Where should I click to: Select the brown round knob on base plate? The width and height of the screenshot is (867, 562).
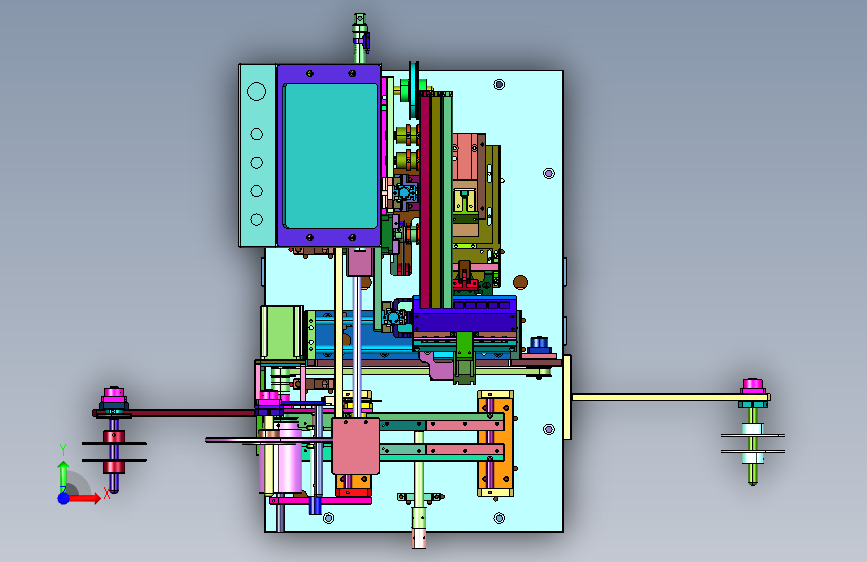[520, 282]
